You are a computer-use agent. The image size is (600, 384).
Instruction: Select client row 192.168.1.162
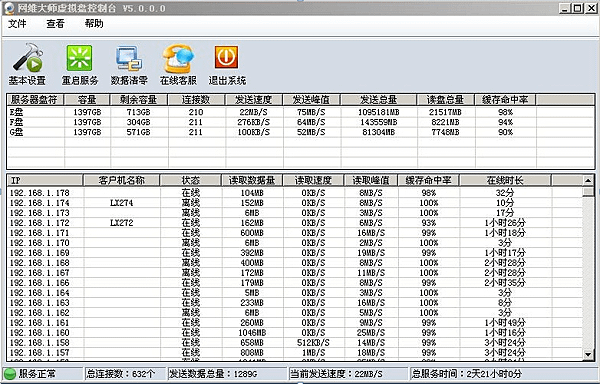pos(295,312)
